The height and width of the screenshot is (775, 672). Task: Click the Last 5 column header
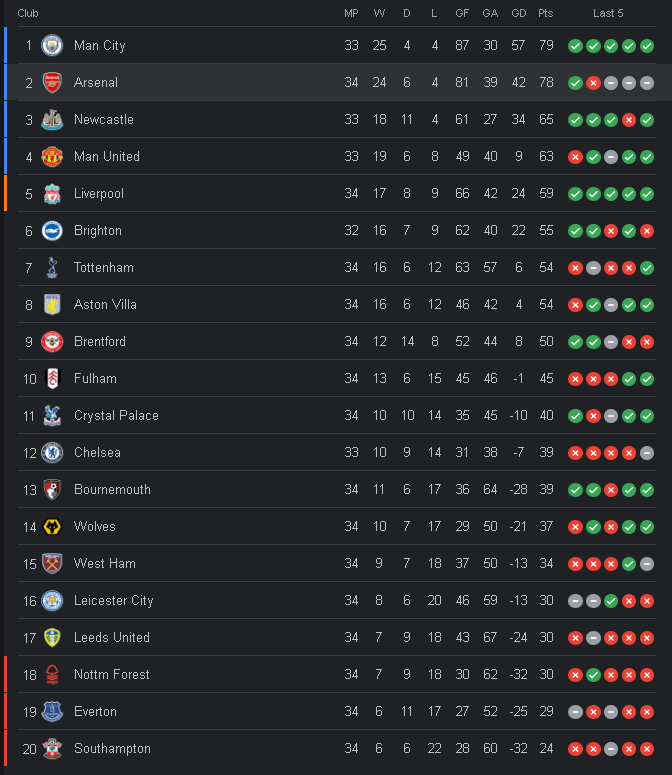[x=608, y=13]
